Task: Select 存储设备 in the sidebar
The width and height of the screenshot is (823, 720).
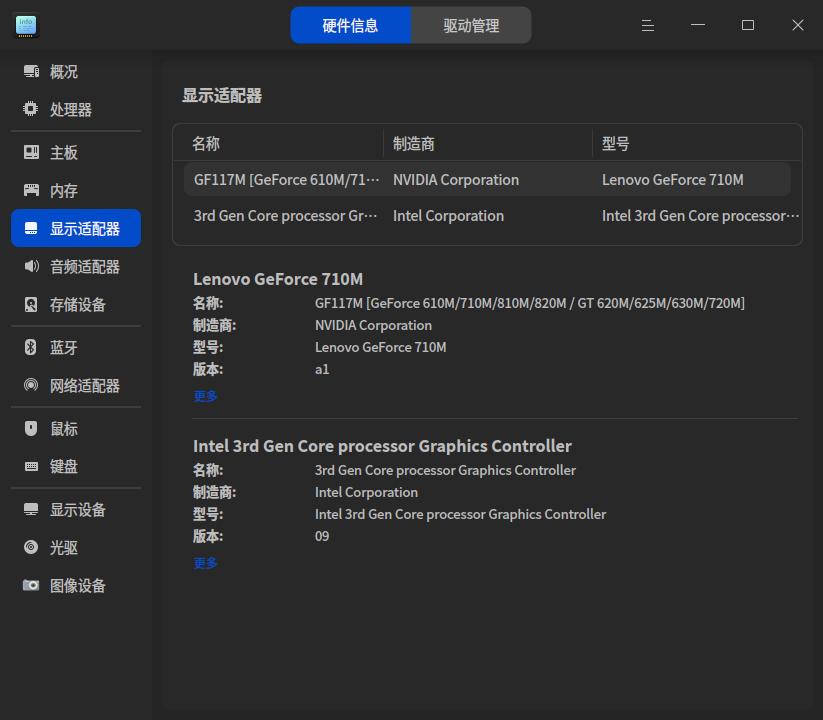Action: click(x=78, y=304)
